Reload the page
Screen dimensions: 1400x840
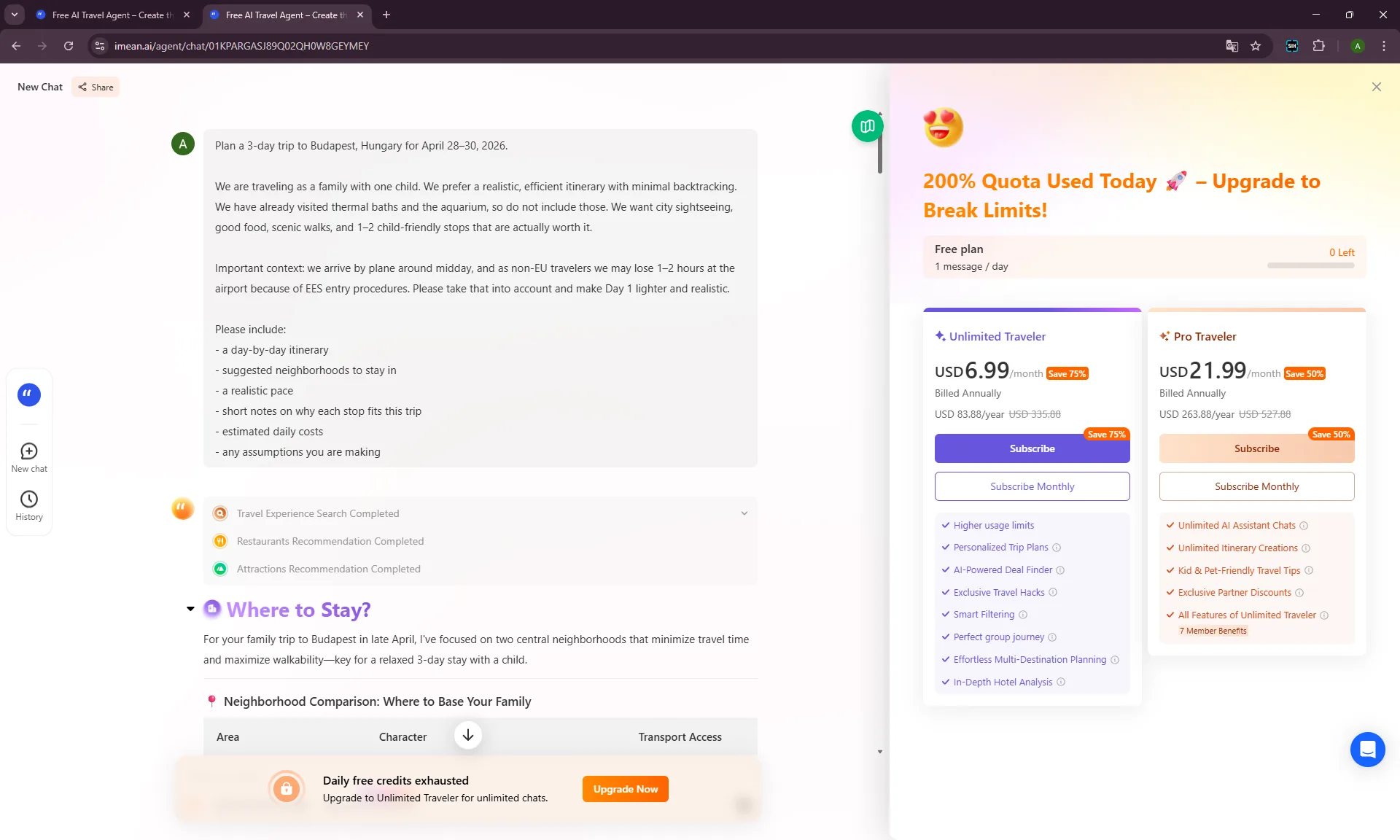[69, 46]
